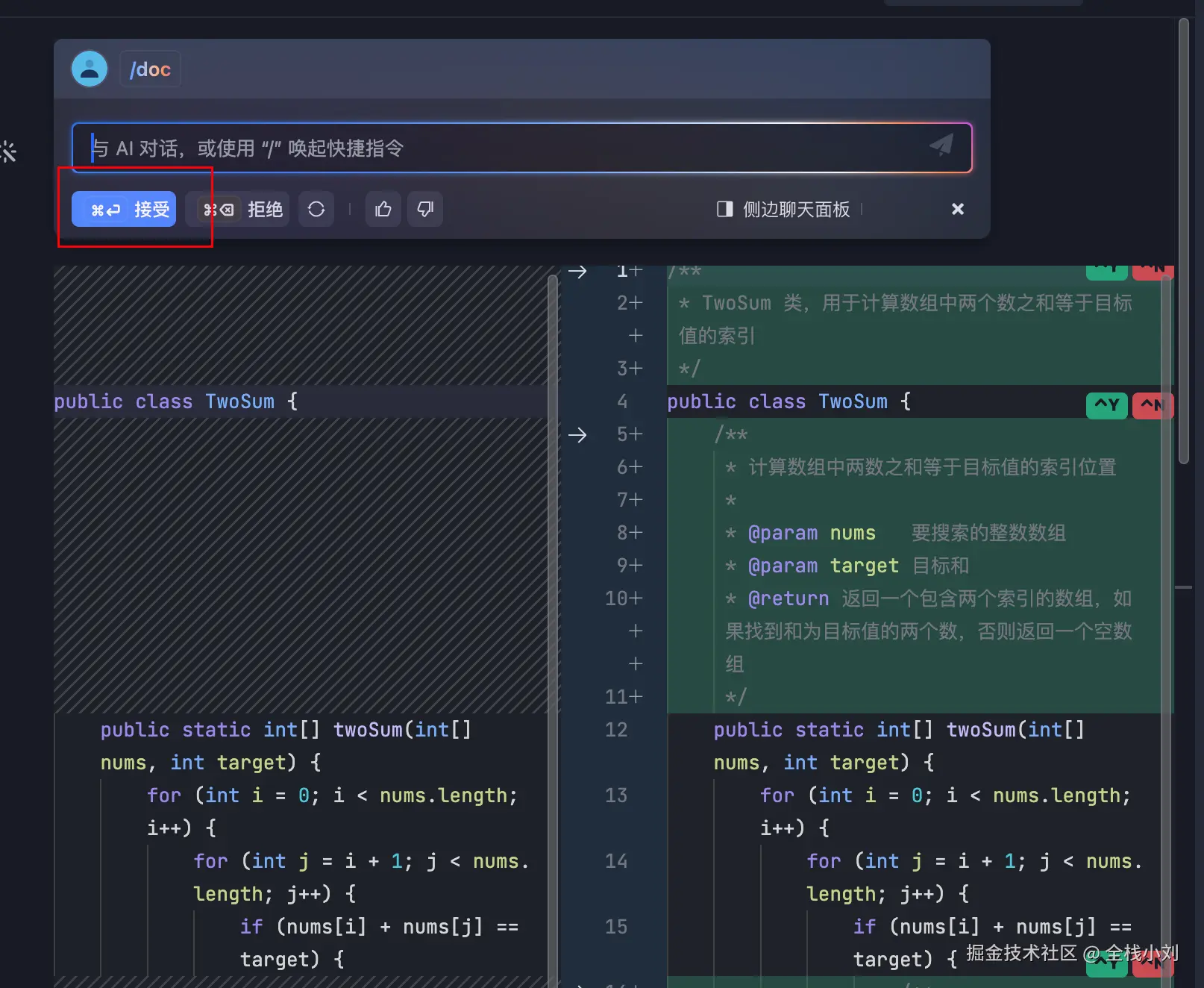Accept the AI suggestion with 接受
1204x988 pixels.
[x=124, y=209]
